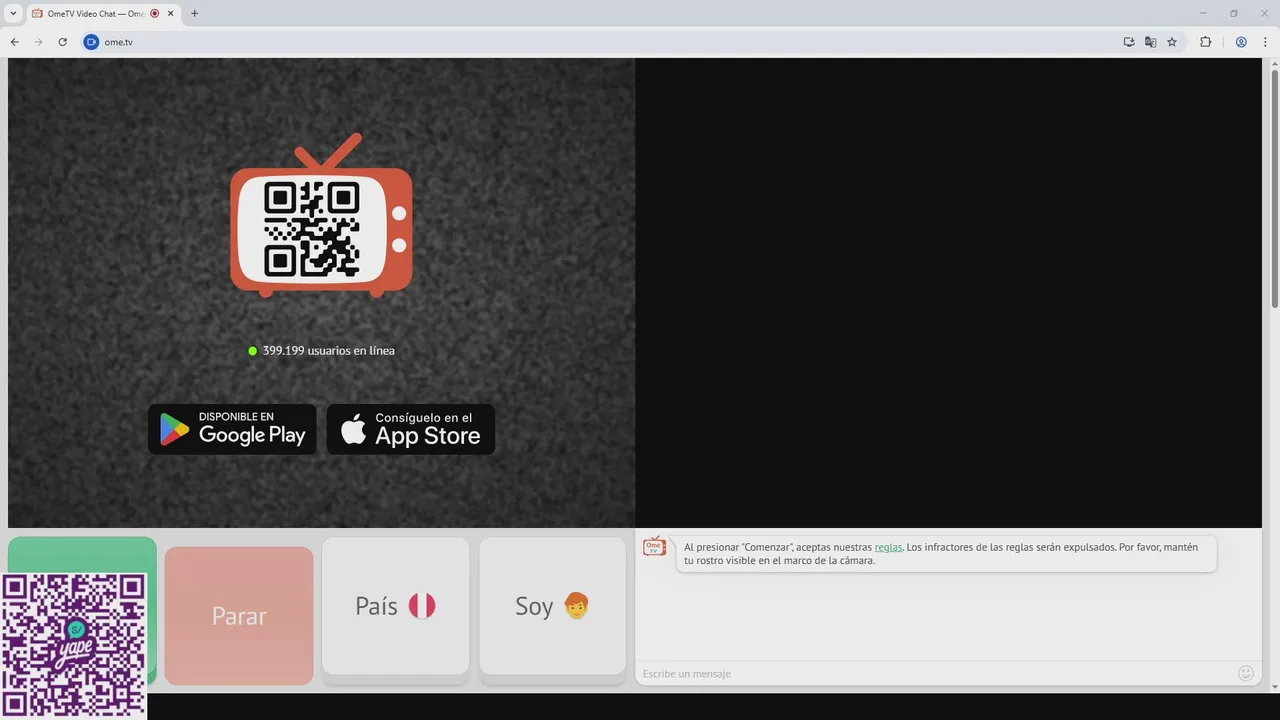Reload the ome.tv page
The height and width of the screenshot is (720, 1280).
(x=62, y=42)
